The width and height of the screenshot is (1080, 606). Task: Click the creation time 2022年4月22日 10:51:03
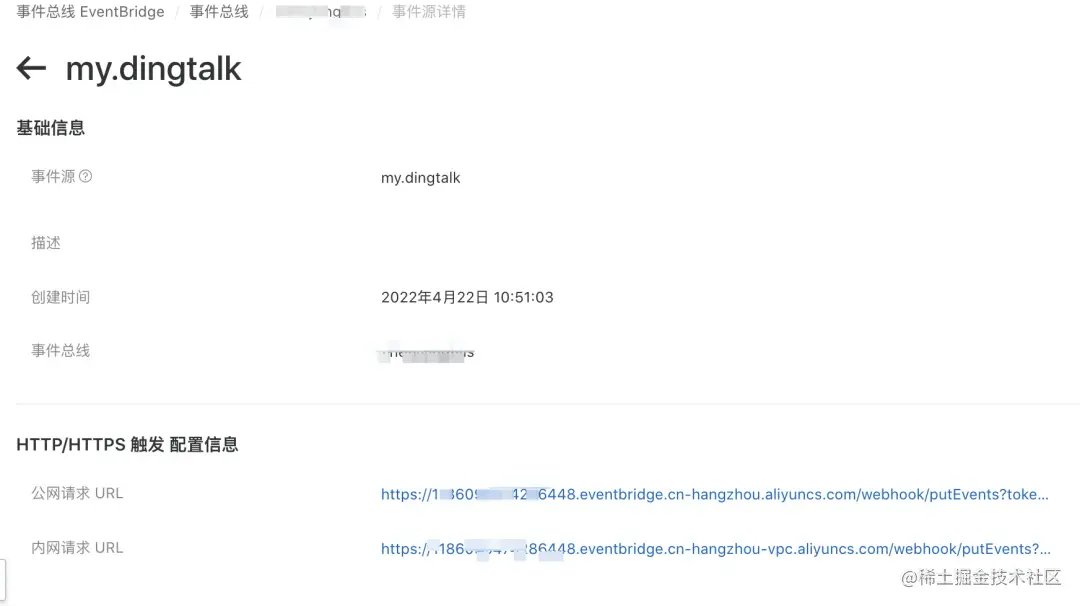467,297
